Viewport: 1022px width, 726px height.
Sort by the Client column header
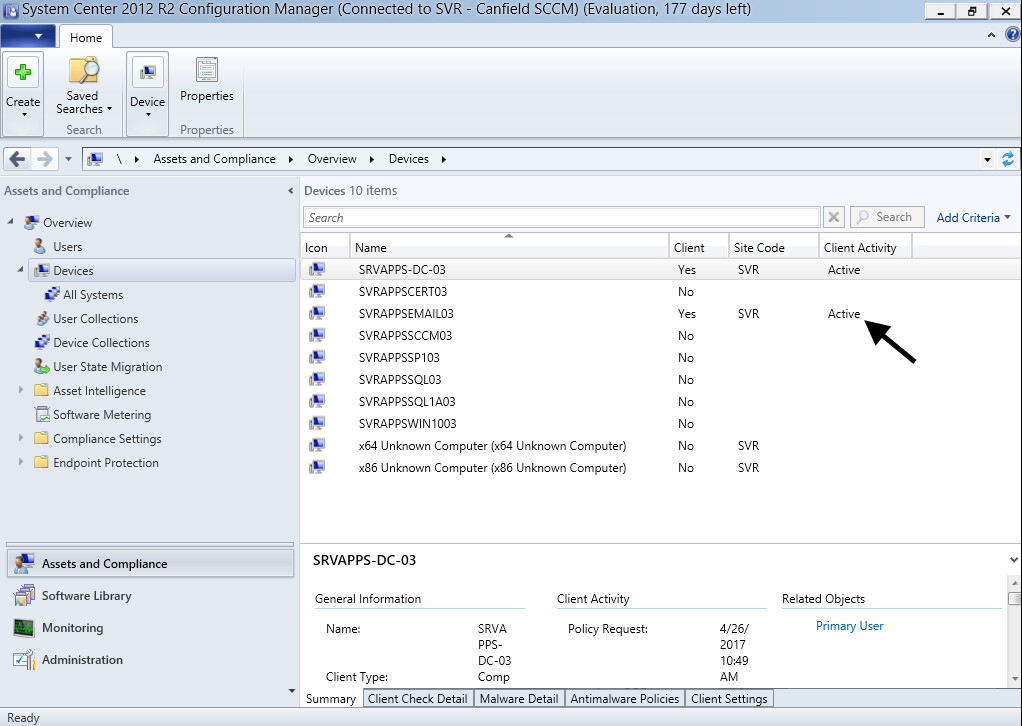(x=699, y=247)
